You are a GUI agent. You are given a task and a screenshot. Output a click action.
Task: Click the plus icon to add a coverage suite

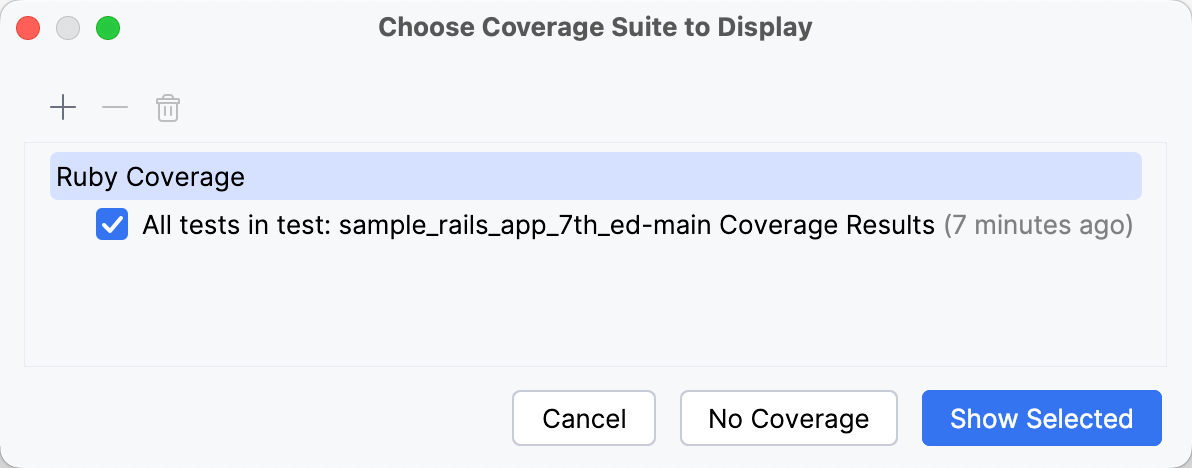(63, 108)
